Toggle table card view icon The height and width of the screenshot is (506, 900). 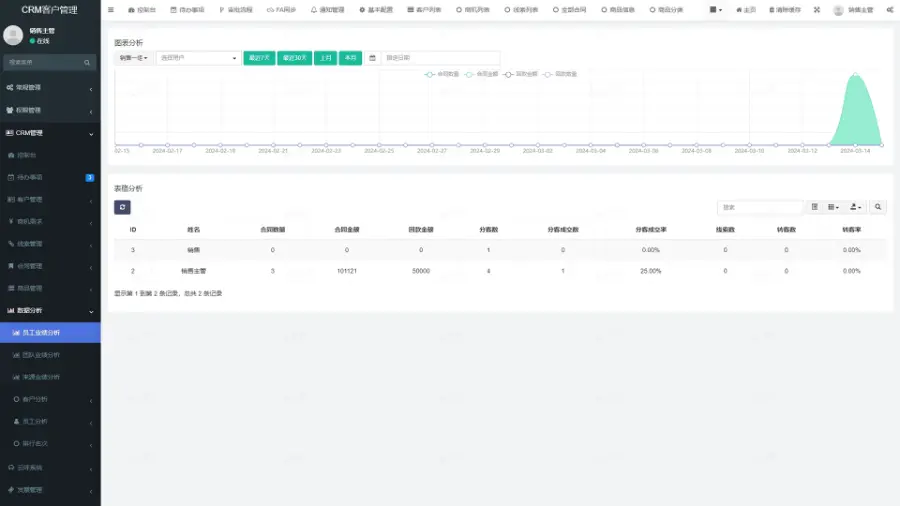[814, 207]
